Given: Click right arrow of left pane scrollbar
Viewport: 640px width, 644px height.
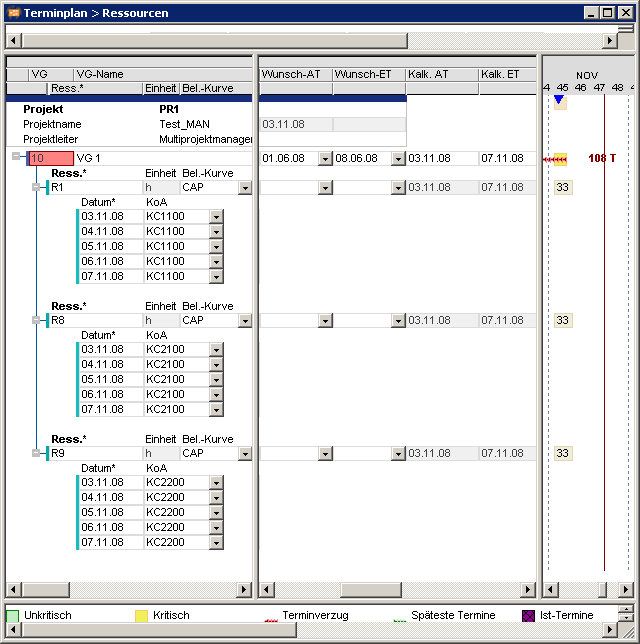Looking at the screenshot, I should click(244, 590).
